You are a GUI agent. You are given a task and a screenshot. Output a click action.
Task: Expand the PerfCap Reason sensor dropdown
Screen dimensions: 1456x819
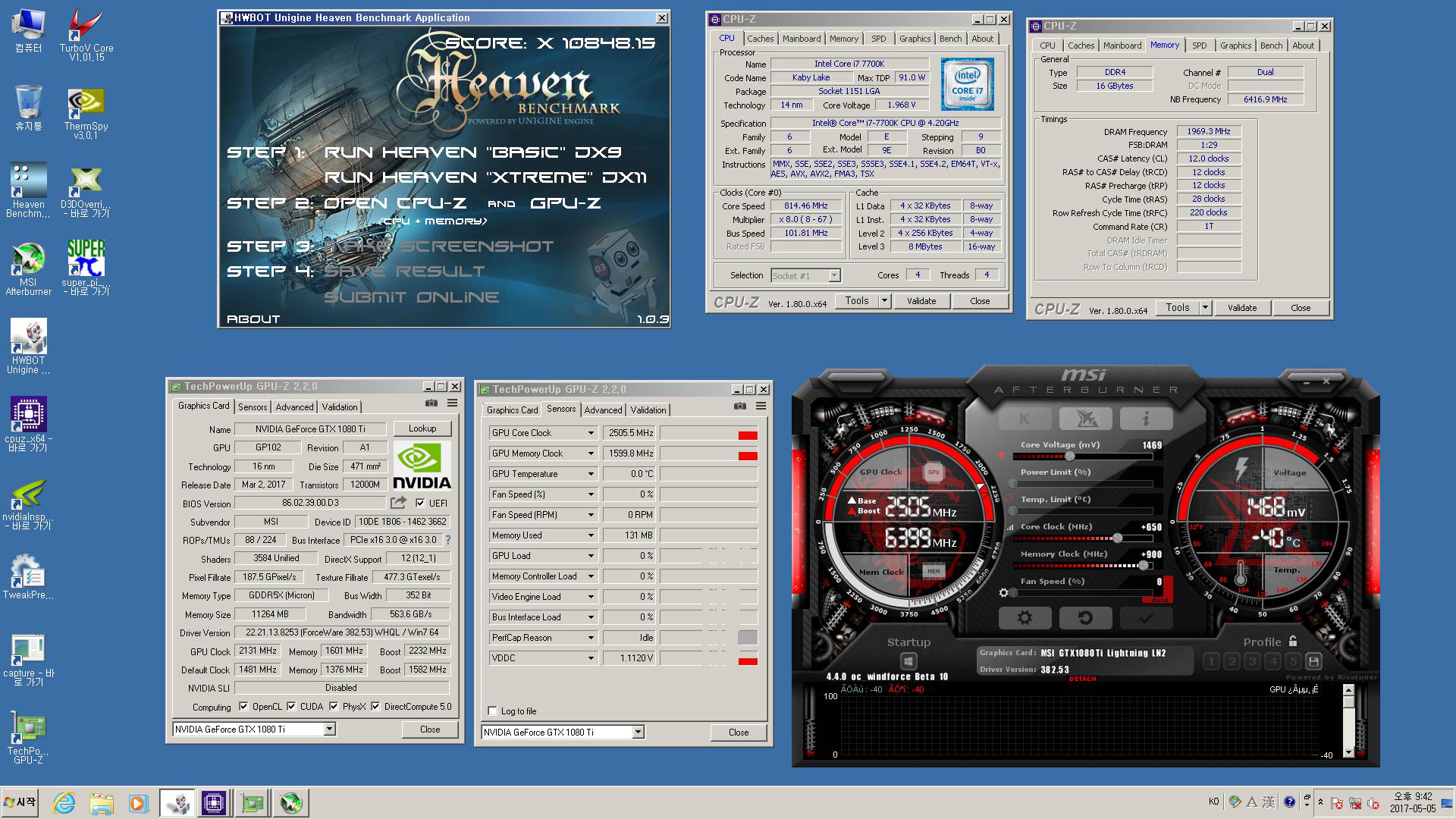(591, 638)
